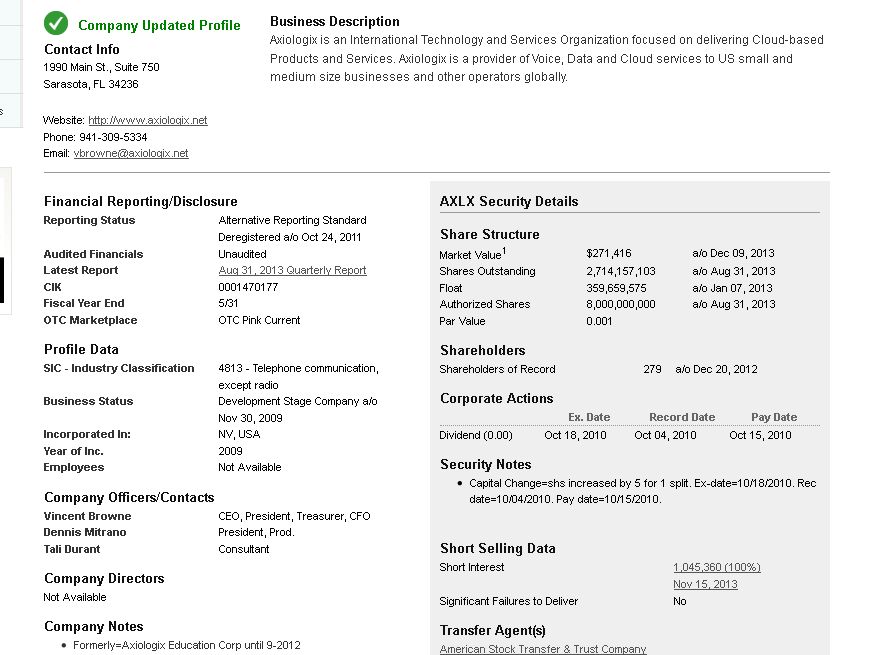Open the www.axiologix.net website link
This screenshot has width=871, height=655.
(147, 120)
